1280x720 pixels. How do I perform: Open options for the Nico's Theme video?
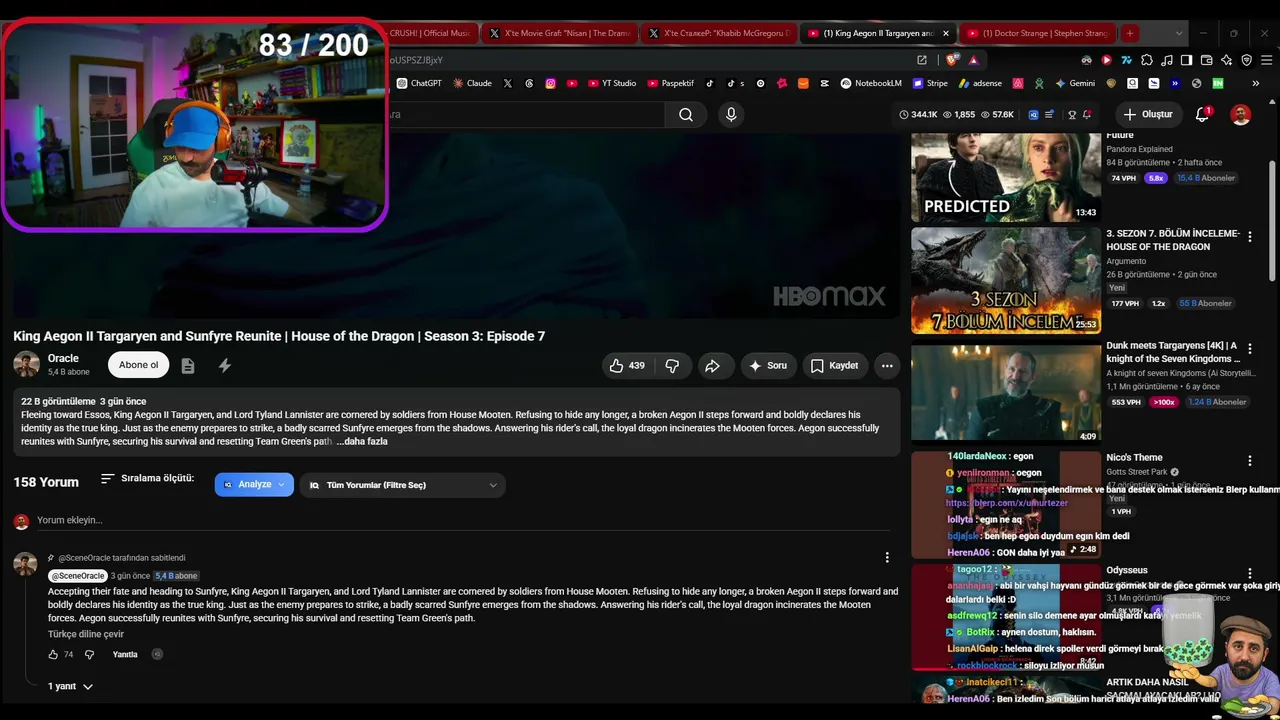[x=1249, y=461]
